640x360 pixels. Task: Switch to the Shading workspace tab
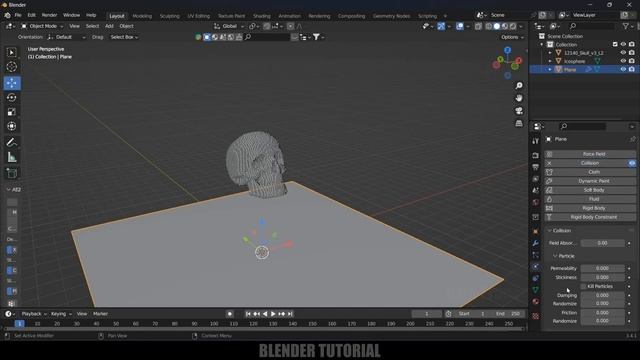click(262, 16)
